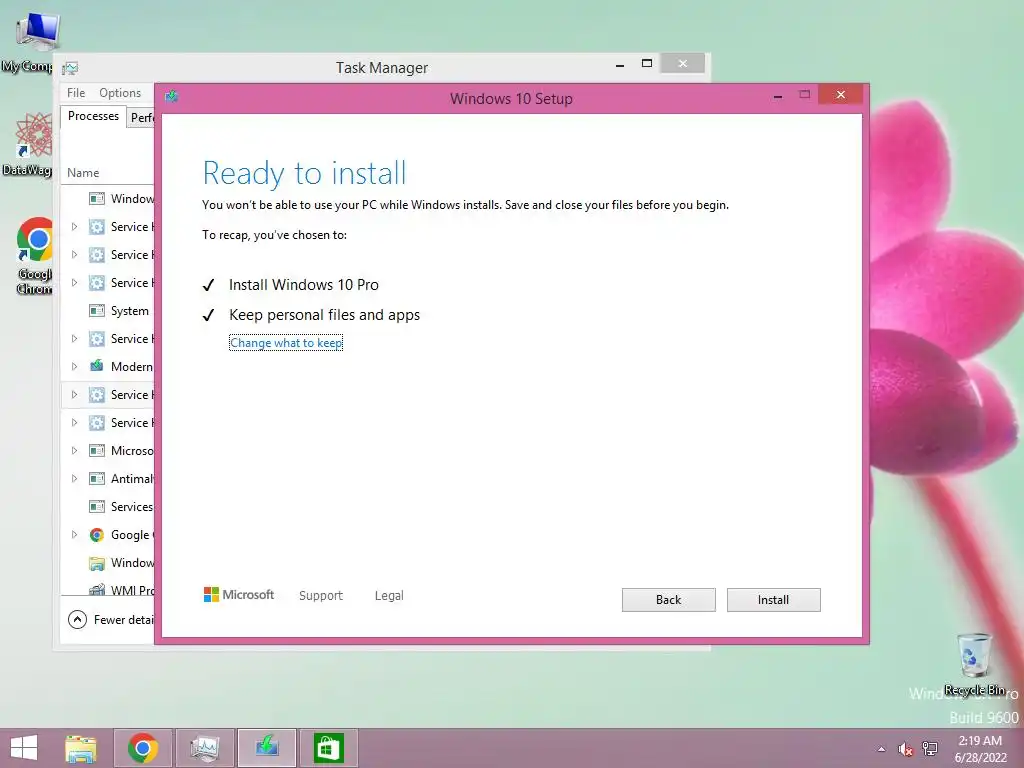Image resolution: width=1024 pixels, height=768 pixels.
Task: Open the Support link in Setup
Action: (x=321, y=596)
